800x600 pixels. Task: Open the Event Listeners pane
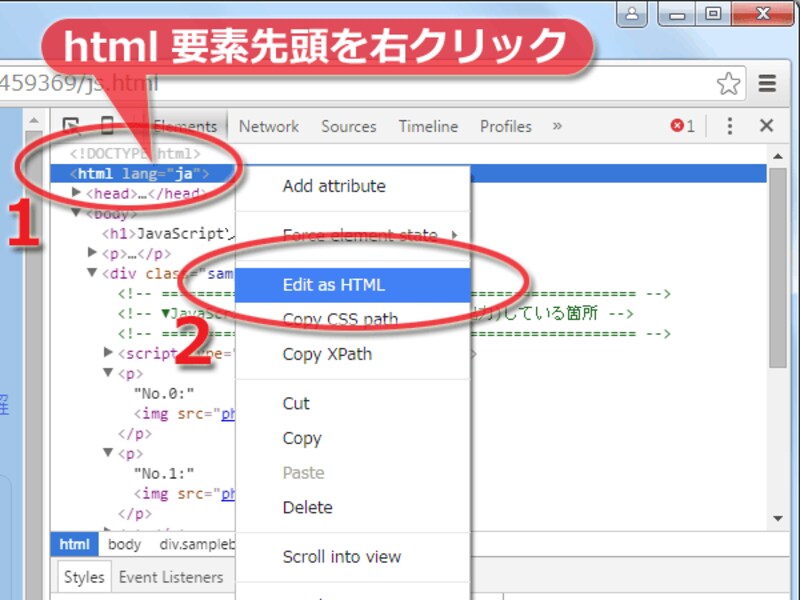coord(171,577)
